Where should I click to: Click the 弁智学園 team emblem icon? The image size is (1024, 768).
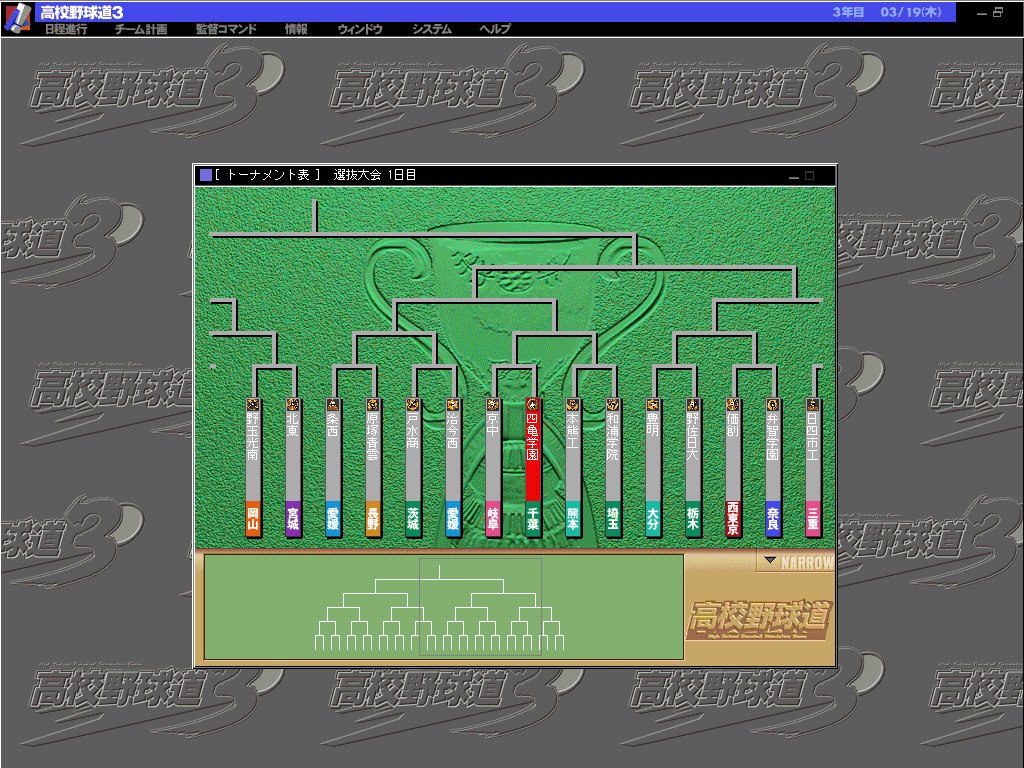(x=773, y=404)
